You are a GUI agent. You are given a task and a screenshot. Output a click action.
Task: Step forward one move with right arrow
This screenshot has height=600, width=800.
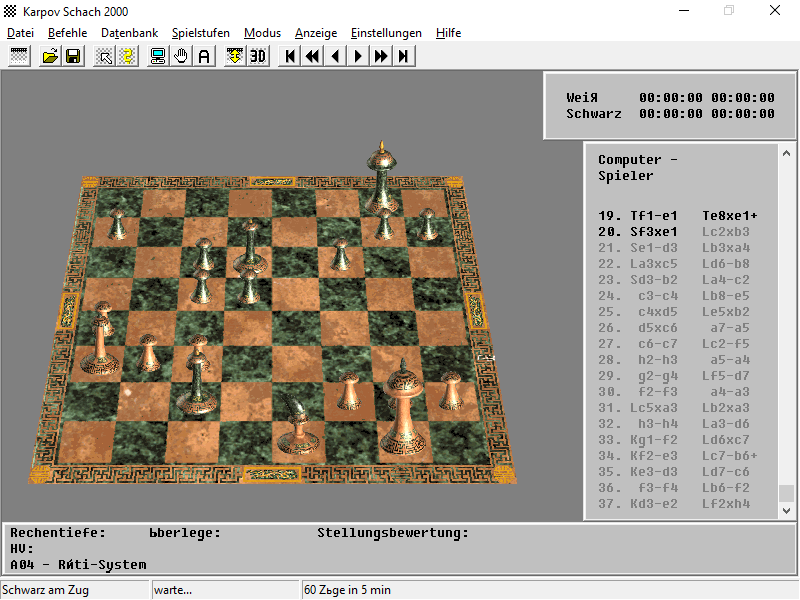click(x=358, y=56)
